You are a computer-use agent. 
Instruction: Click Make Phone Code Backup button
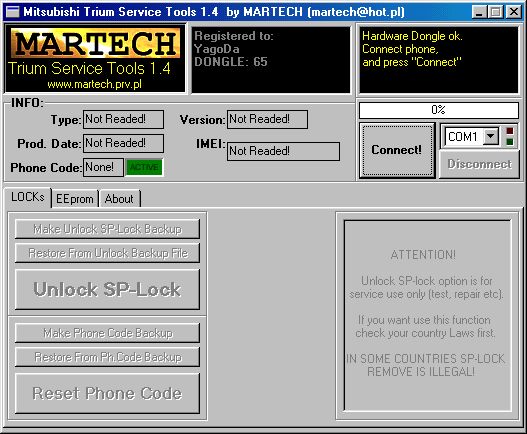108,333
